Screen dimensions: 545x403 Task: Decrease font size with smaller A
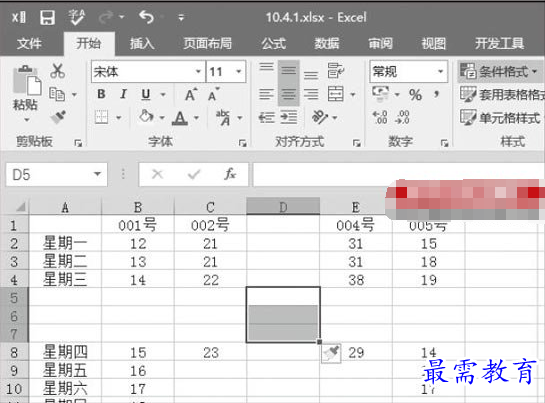pyautogui.click(x=213, y=94)
